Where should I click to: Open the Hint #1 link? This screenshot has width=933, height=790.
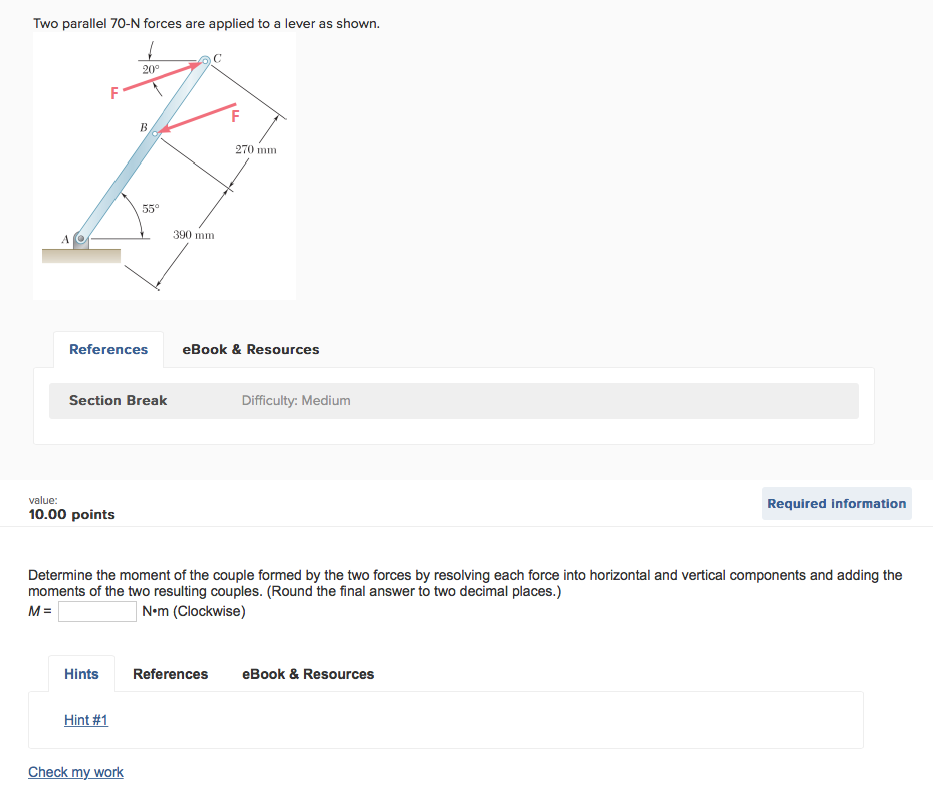(x=86, y=720)
